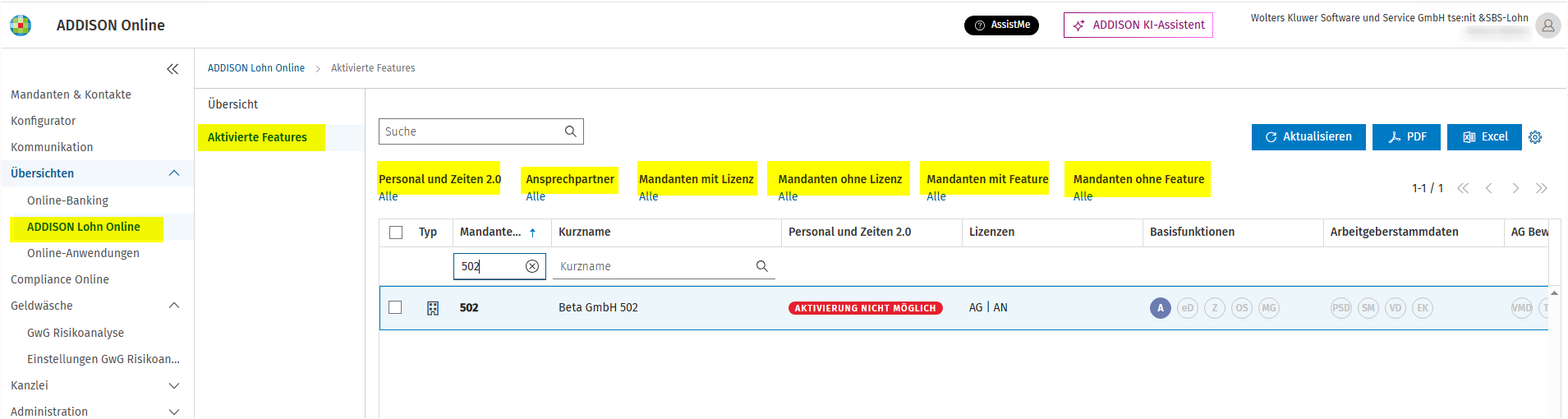Screen dimensions: 1568x419
Task: Click the SM feature badge
Action: (x=1368, y=308)
